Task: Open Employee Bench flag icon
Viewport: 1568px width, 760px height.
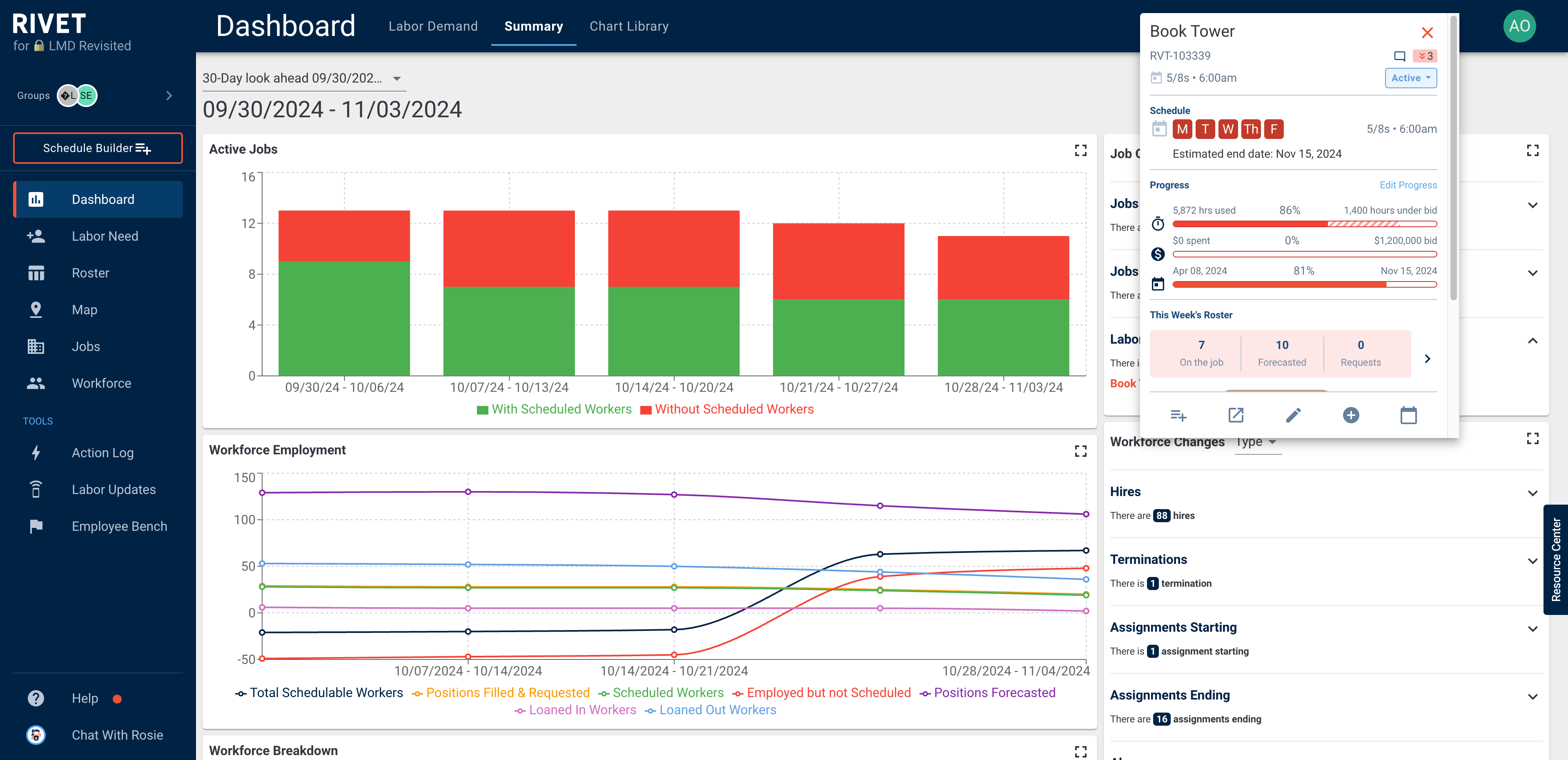Action: [x=36, y=526]
